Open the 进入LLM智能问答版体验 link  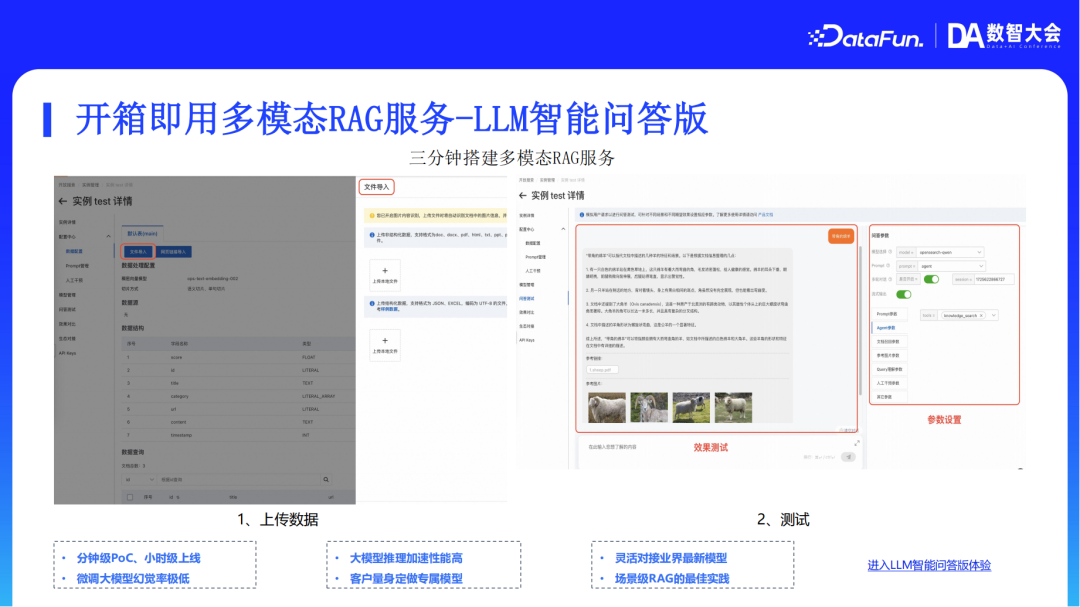pyautogui.click(x=929, y=565)
